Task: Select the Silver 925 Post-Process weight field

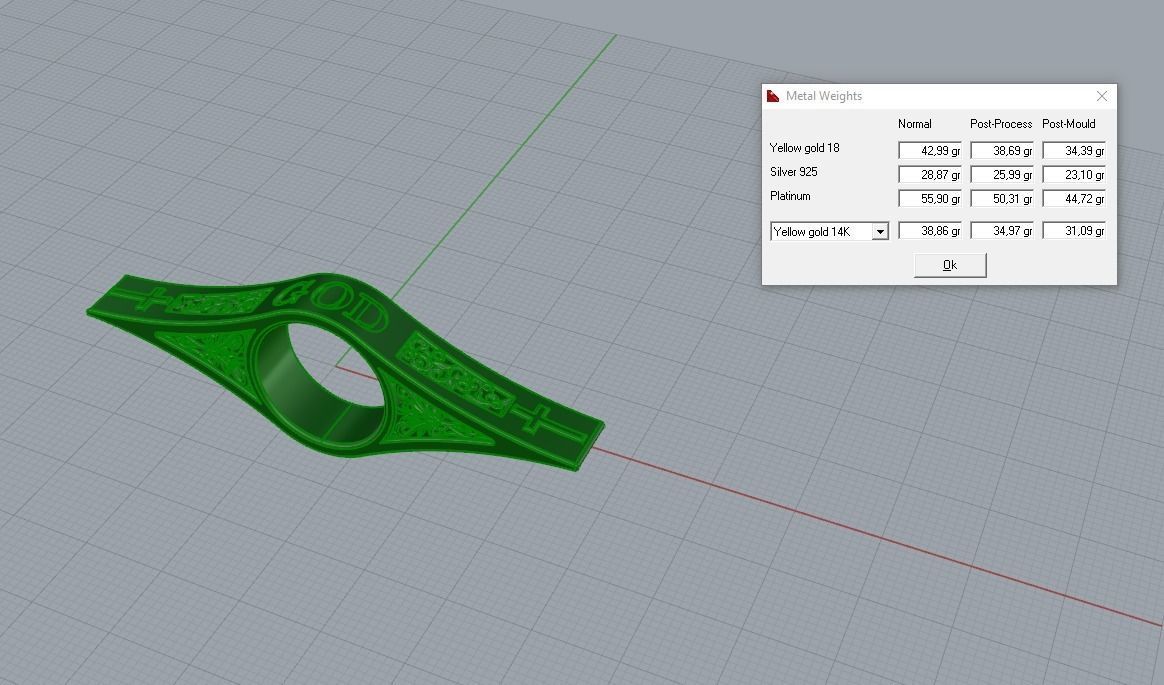Action: coord(1001,174)
